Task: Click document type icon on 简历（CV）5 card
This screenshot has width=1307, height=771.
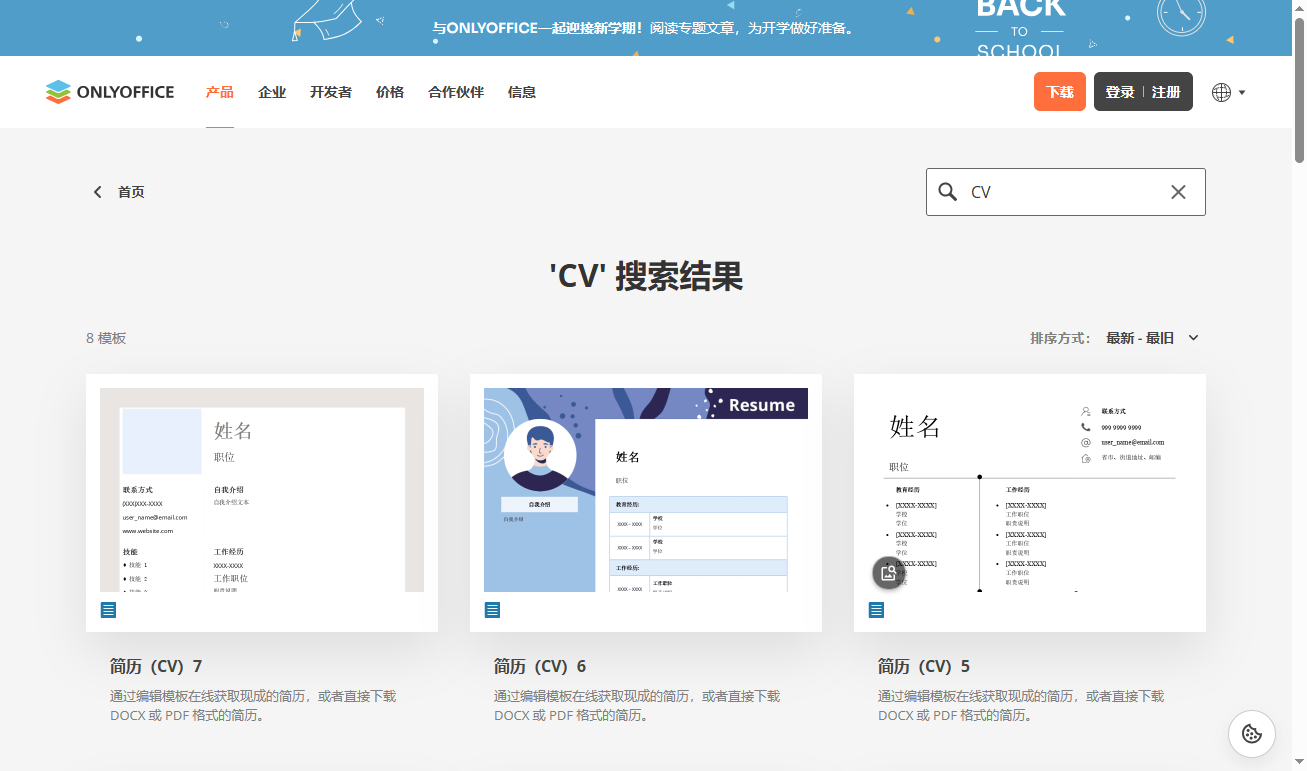Action: coord(876,609)
